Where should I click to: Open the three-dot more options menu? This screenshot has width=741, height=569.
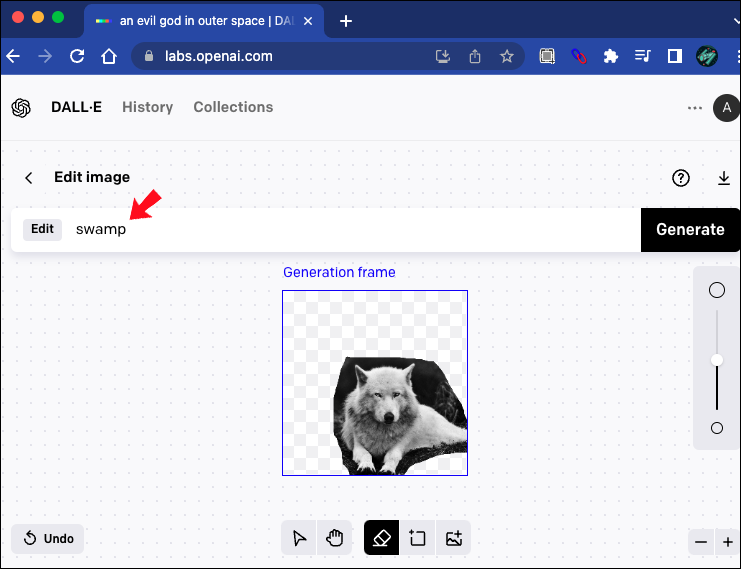point(695,108)
